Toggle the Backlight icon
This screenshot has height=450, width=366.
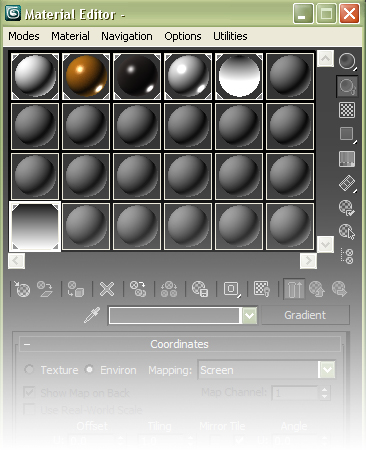(347, 86)
